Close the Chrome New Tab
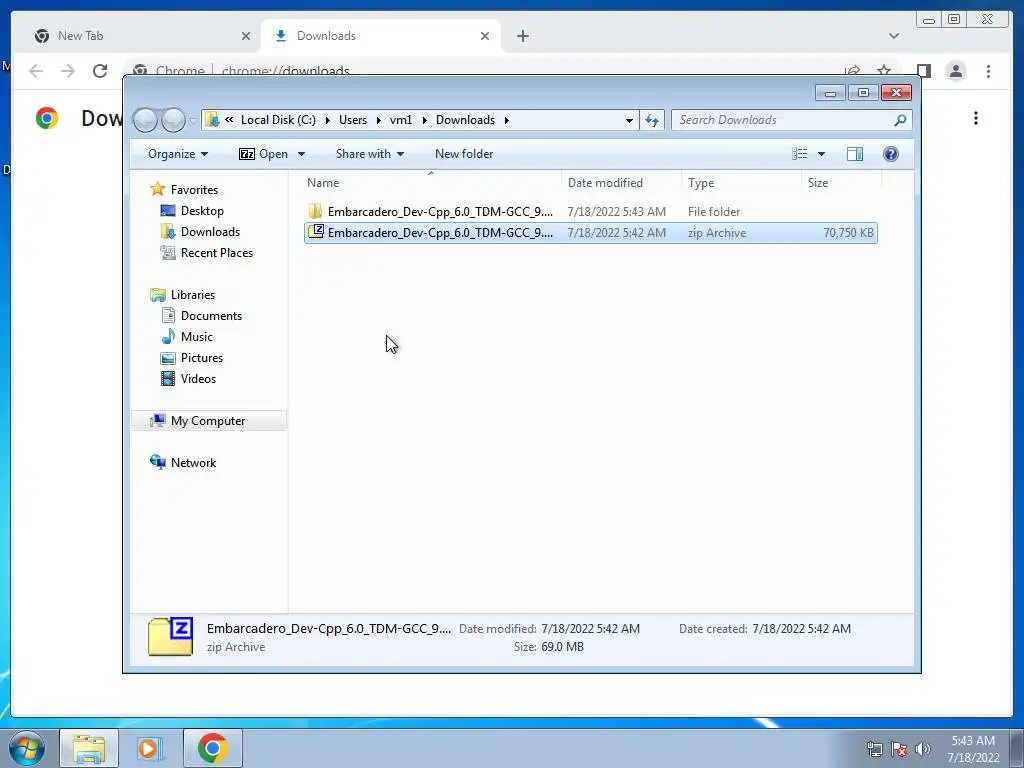The image size is (1024, 768). (x=246, y=36)
